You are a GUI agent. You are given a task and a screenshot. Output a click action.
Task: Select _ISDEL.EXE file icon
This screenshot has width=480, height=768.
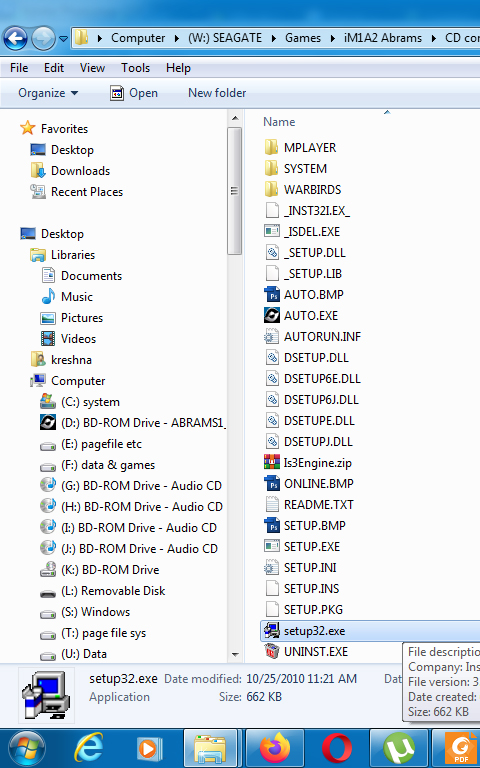pos(271,231)
